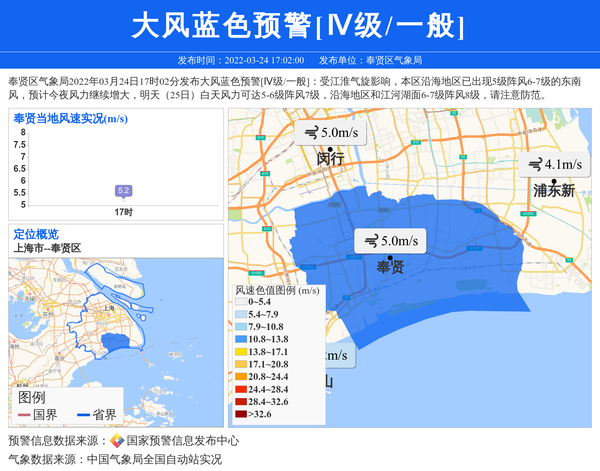The image size is (600, 471).
Task: Click the red 国界 legend line
Action: point(24,415)
